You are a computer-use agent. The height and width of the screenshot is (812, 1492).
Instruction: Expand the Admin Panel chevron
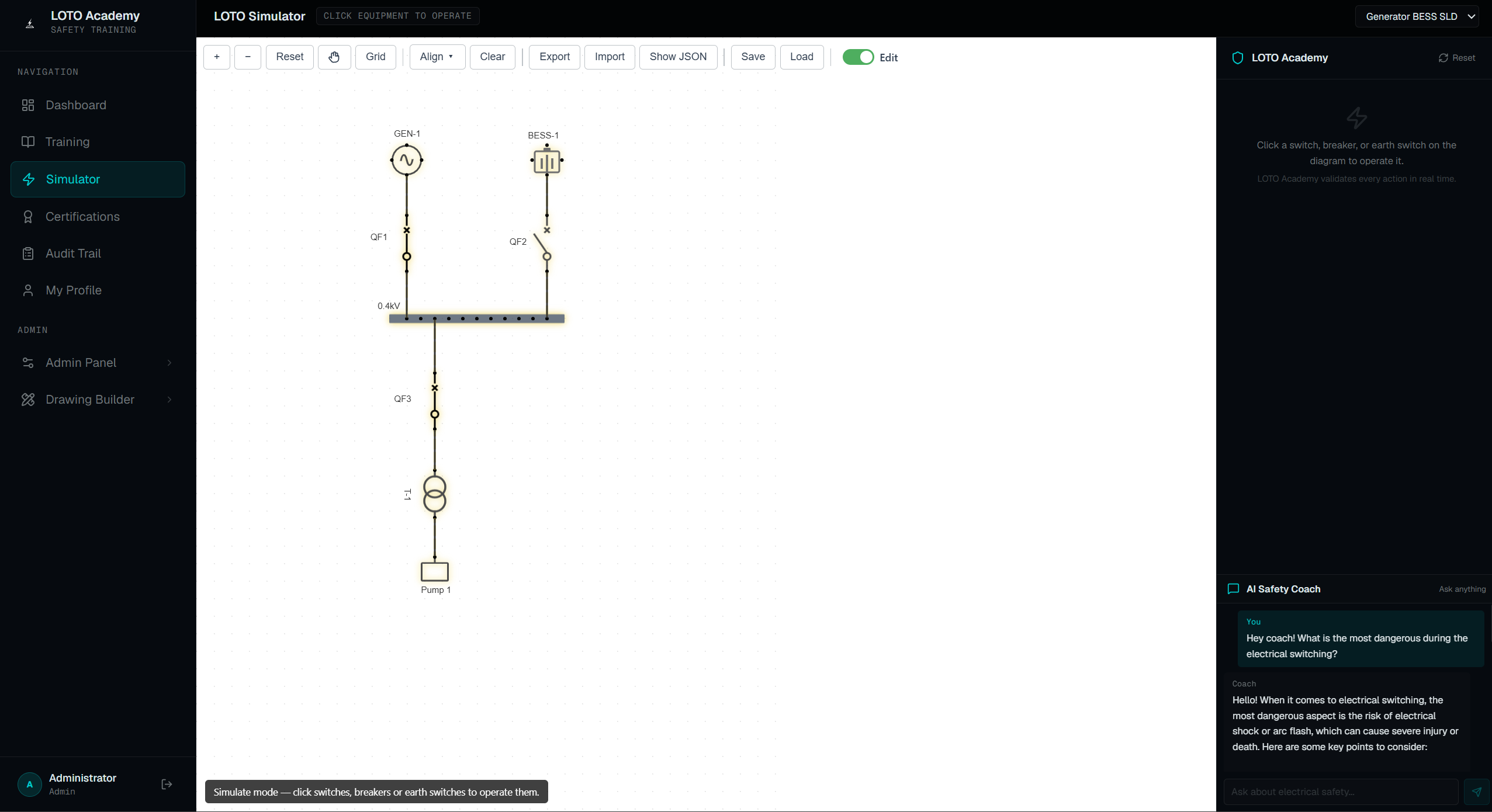point(169,363)
